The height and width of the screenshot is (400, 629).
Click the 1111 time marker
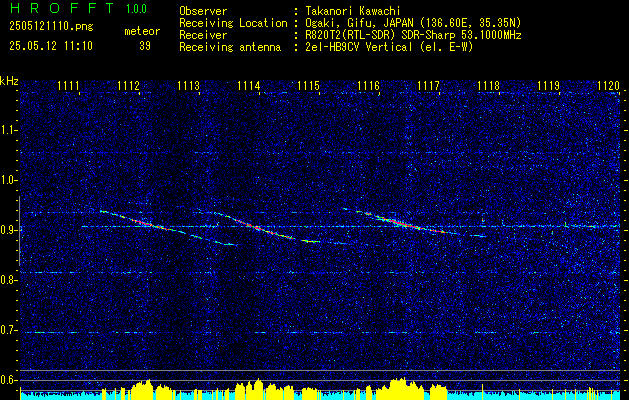click(x=68, y=86)
